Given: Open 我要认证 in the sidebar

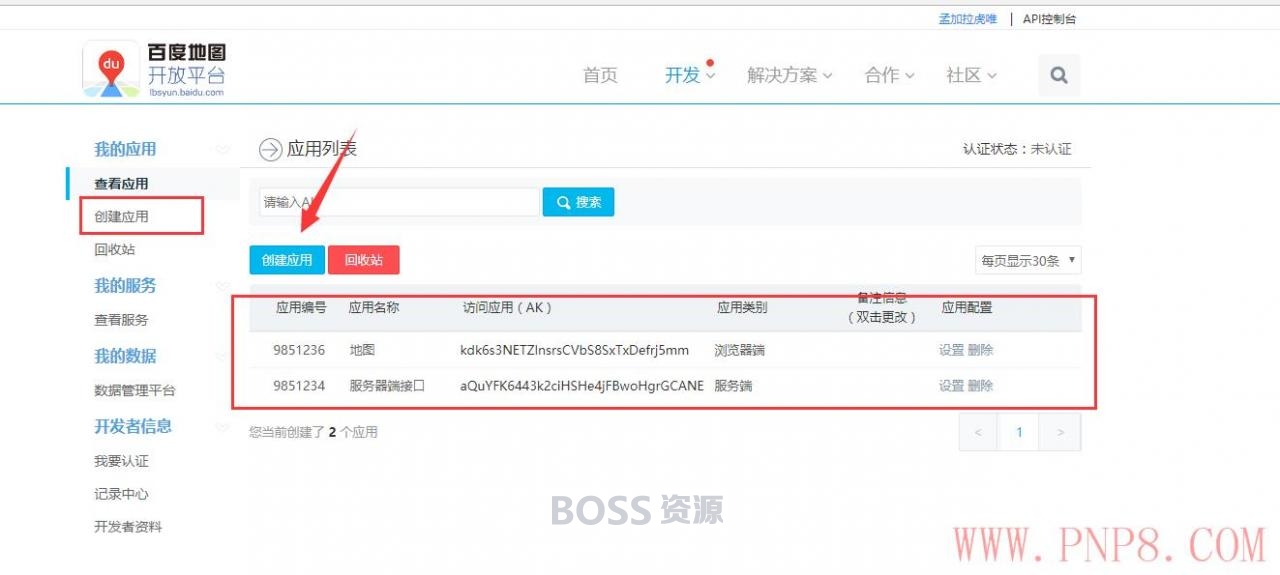Looking at the screenshot, I should click(121, 461).
